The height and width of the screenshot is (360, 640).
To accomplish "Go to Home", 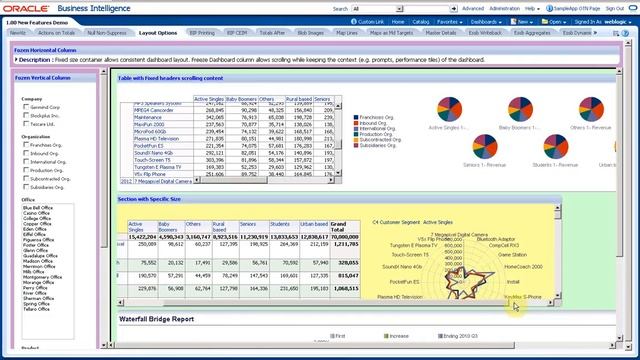I will click(398, 22).
